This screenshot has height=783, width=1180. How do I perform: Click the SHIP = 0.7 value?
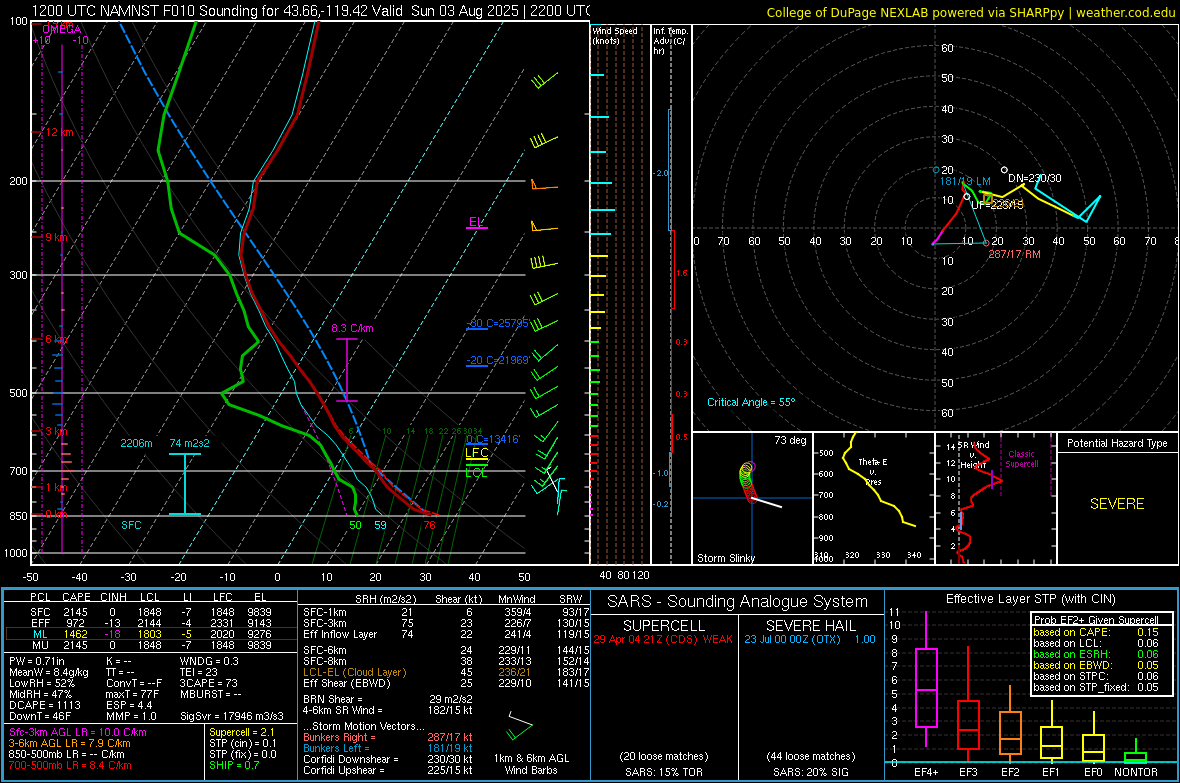pyautogui.click(x=233, y=765)
